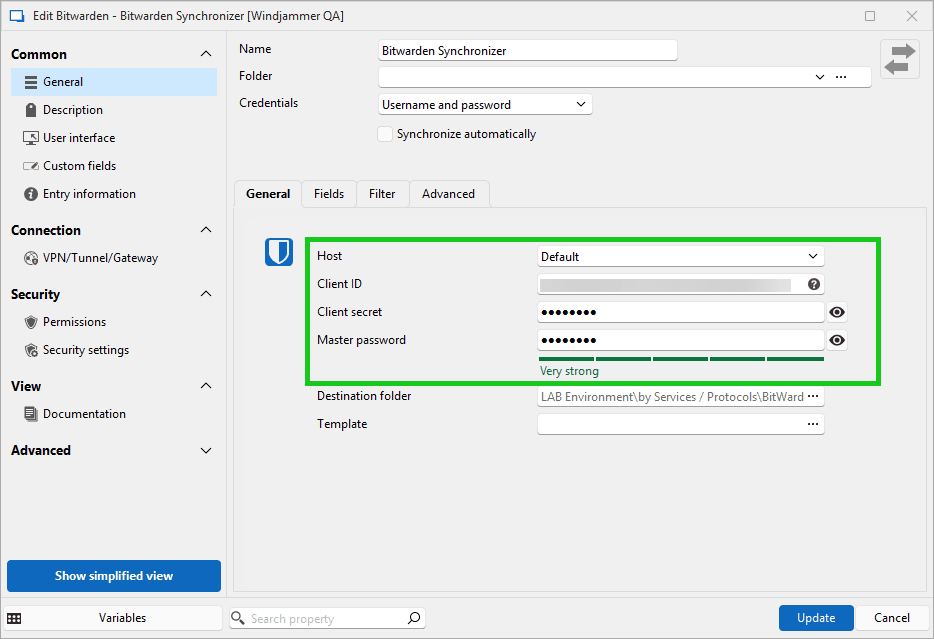Screen dimensions: 934x639
Task: Expand the Advanced section in sidebar
Action: pyautogui.click(x=206, y=451)
